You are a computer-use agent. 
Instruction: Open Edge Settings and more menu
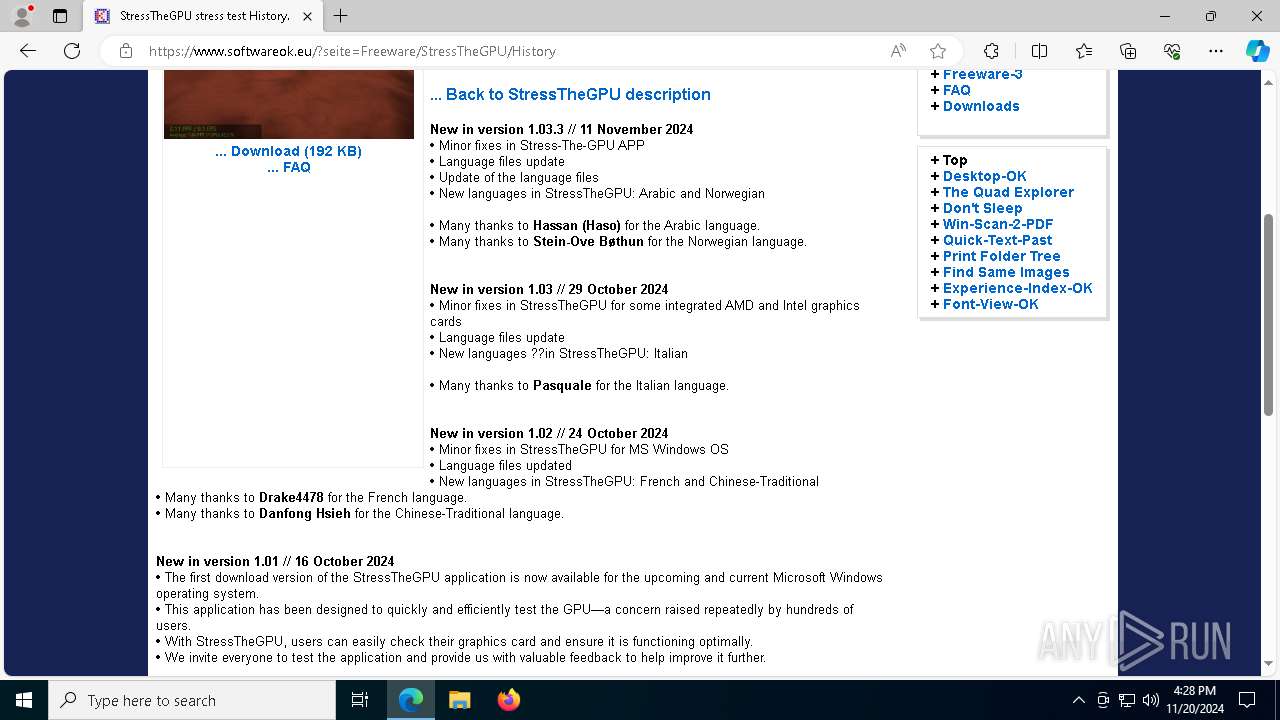(1216, 51)
